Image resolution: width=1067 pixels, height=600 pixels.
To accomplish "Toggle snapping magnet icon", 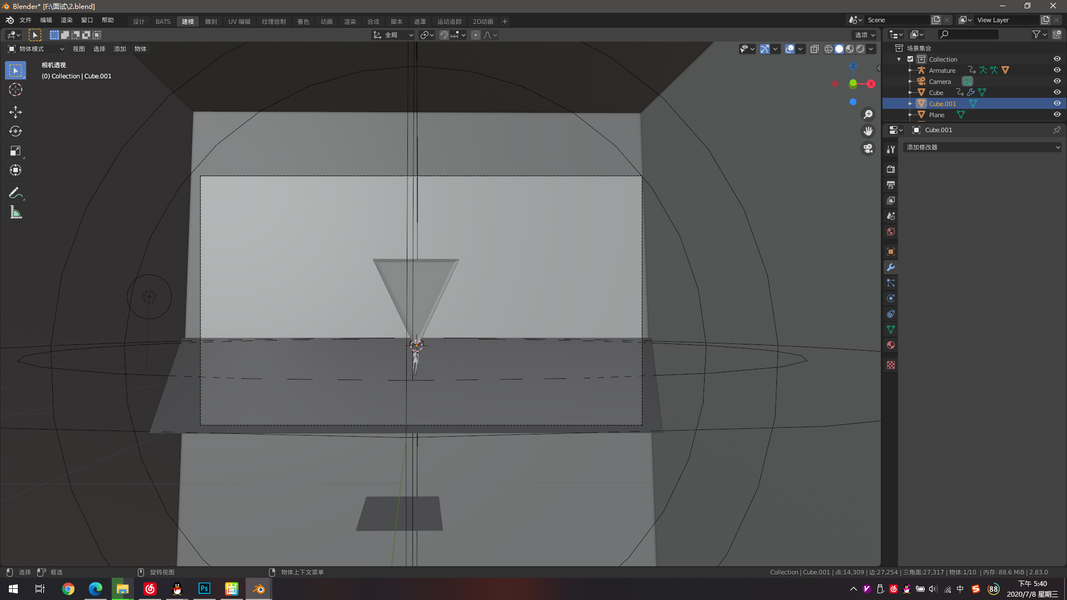I will point(444,35).
